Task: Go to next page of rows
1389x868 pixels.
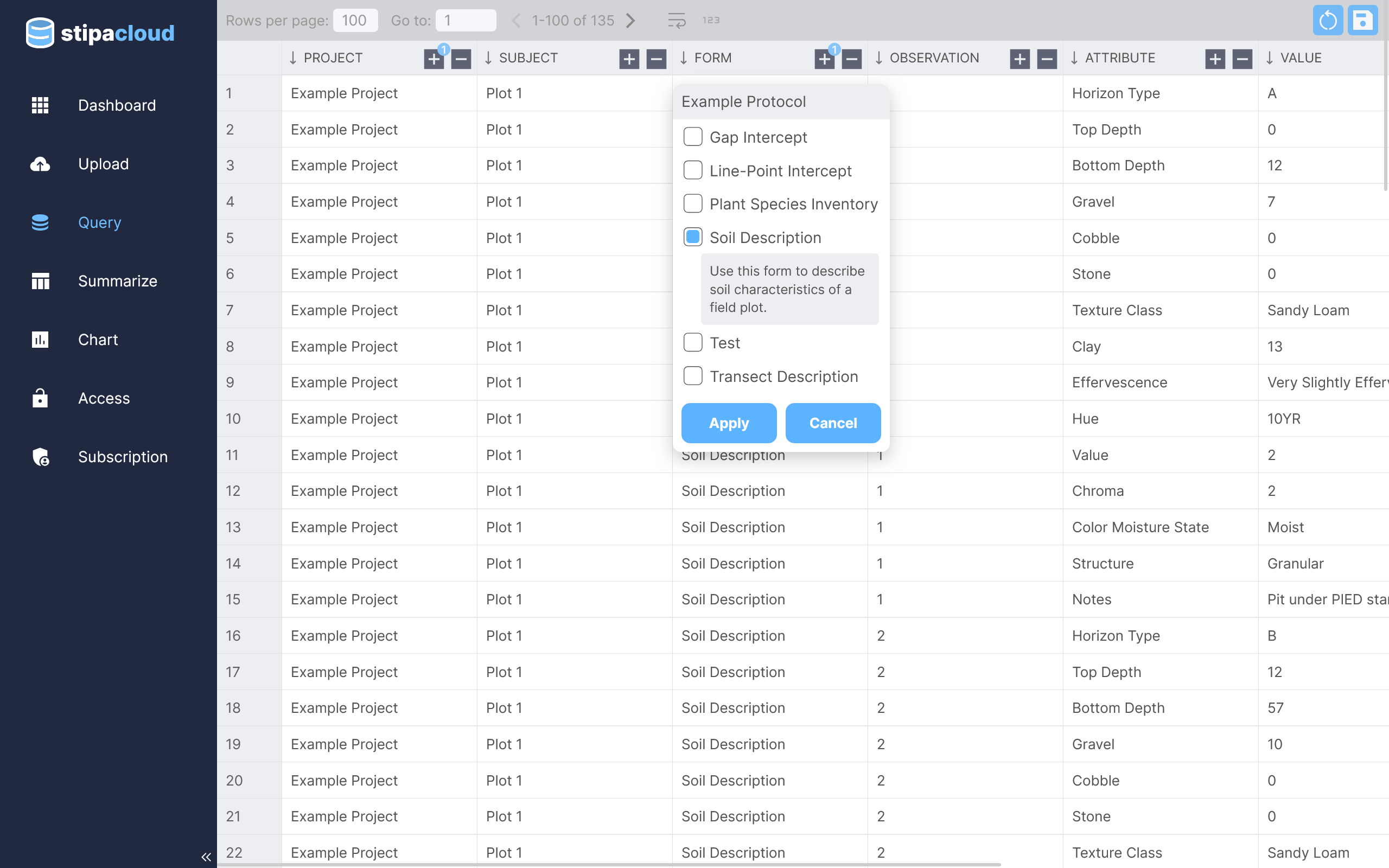Action: click(x=631, y=21)
